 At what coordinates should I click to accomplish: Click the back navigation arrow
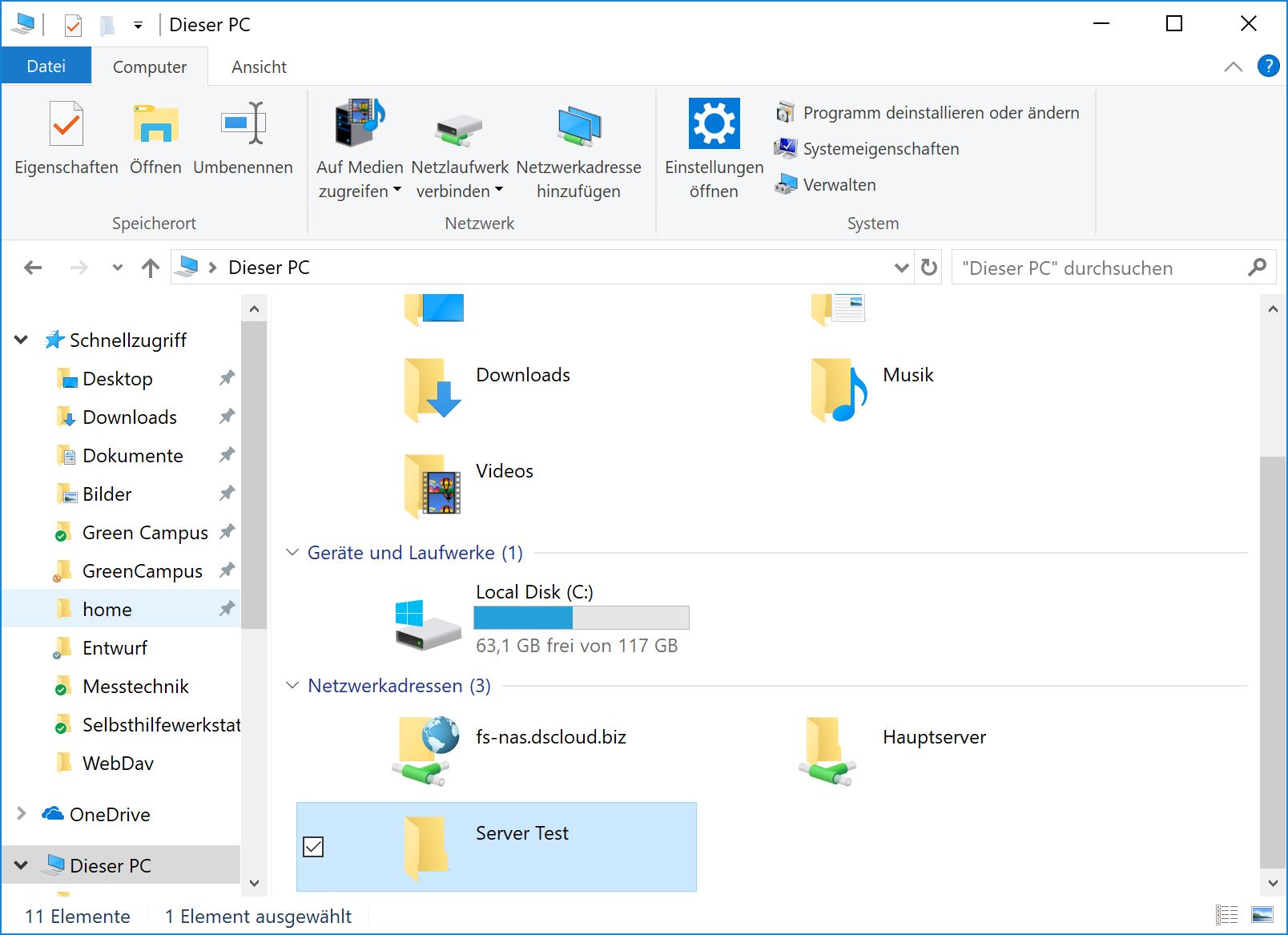33,268
